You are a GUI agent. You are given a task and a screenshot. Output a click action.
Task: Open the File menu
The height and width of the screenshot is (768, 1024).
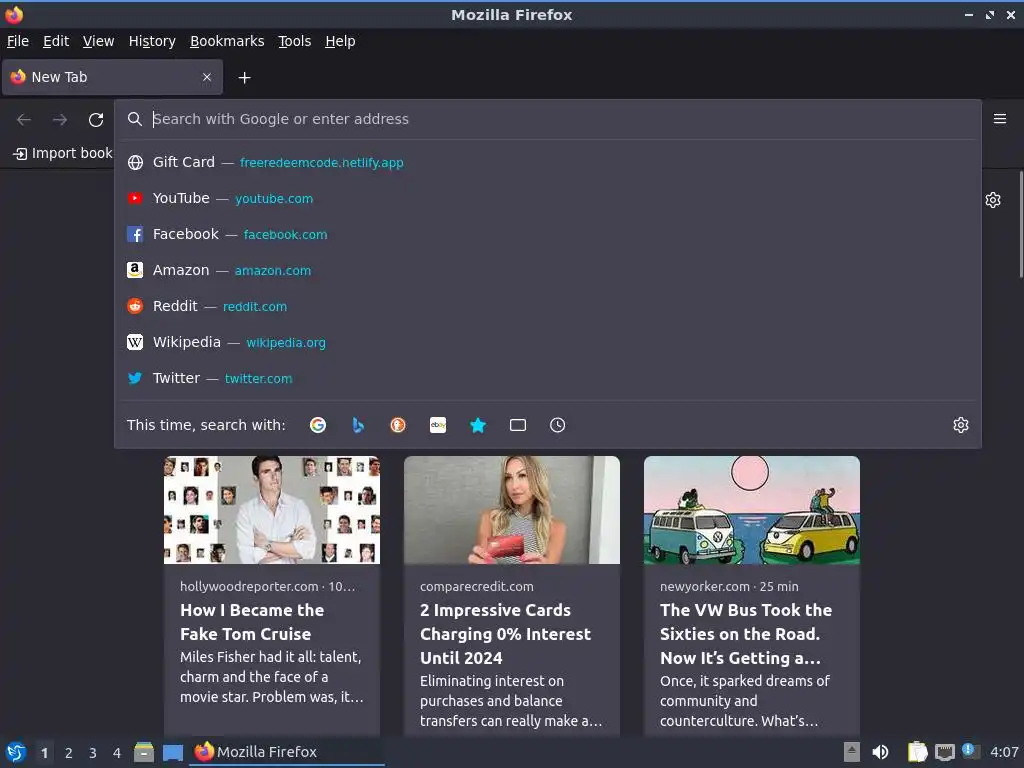click(x=18, y=41)
